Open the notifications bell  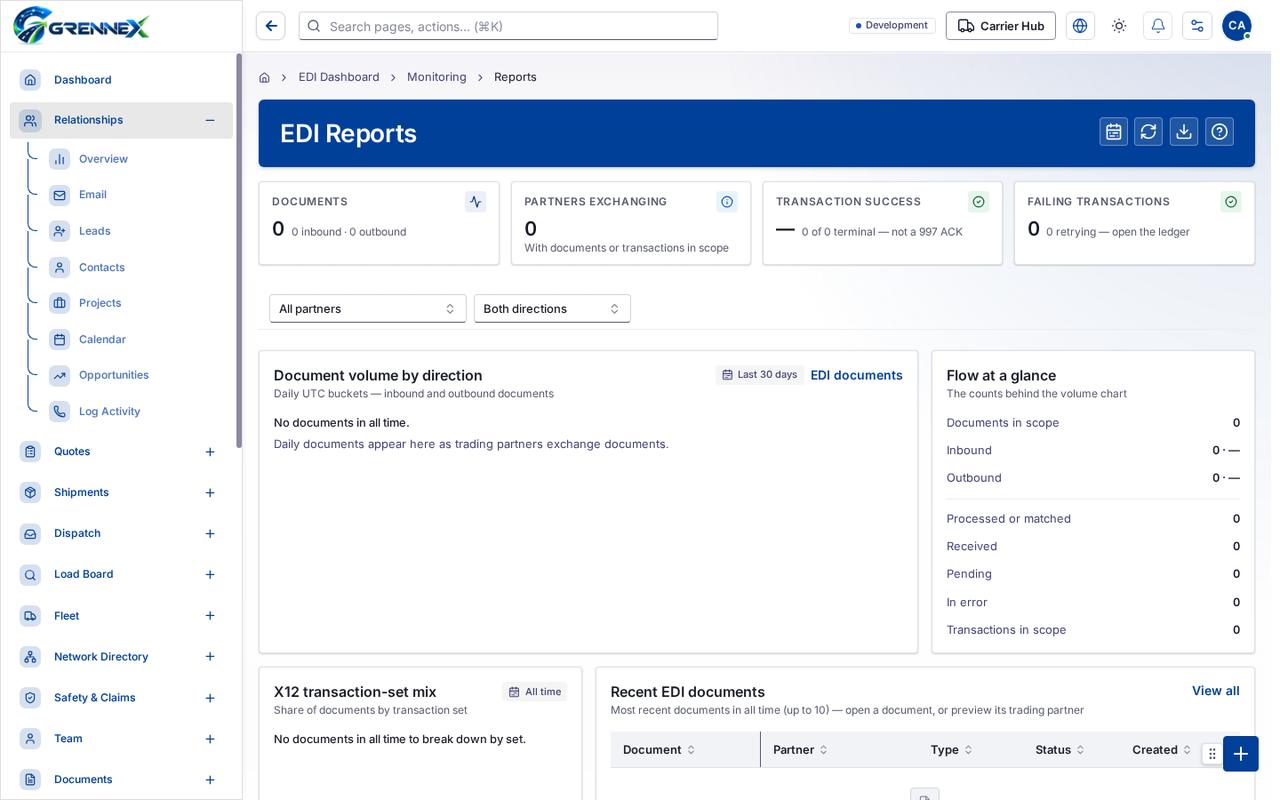click(1158, 26)
